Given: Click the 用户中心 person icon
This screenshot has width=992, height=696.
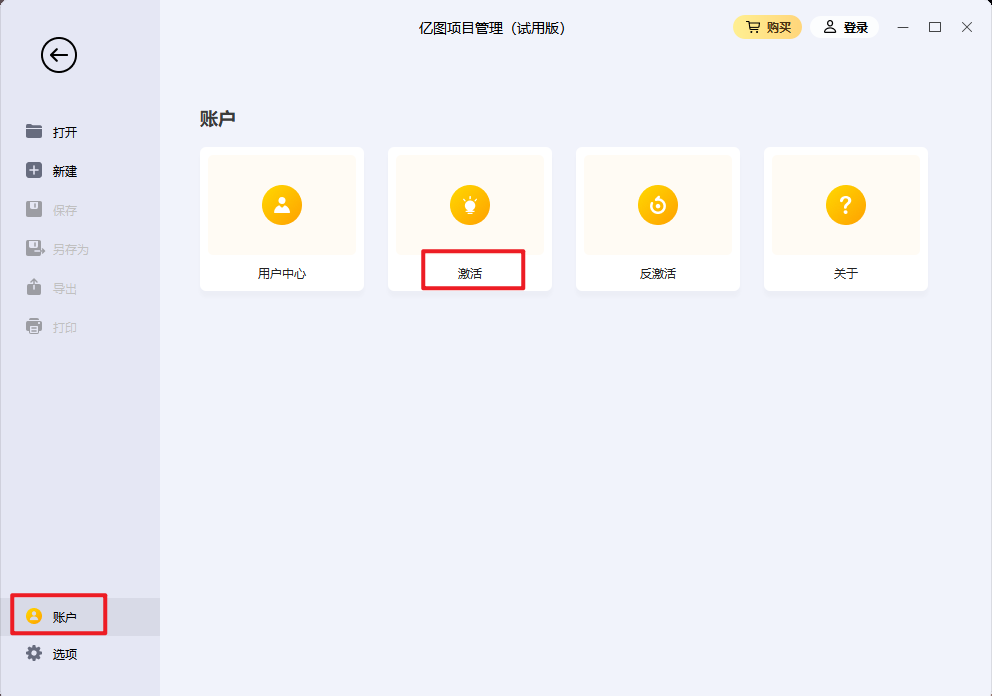Looking at the screenshot, I should tap(282, 205).
